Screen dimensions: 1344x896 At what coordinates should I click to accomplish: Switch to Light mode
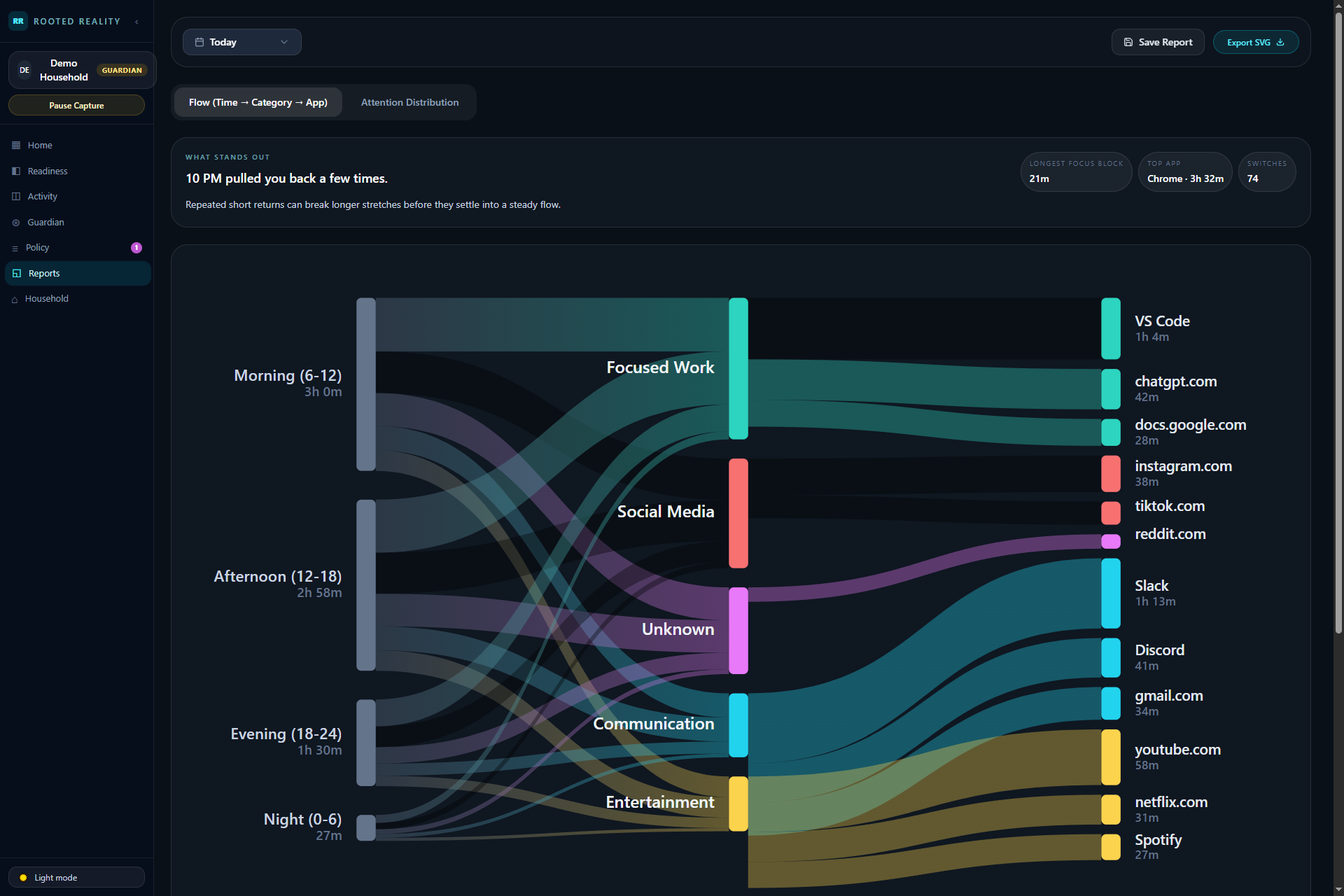76,876
